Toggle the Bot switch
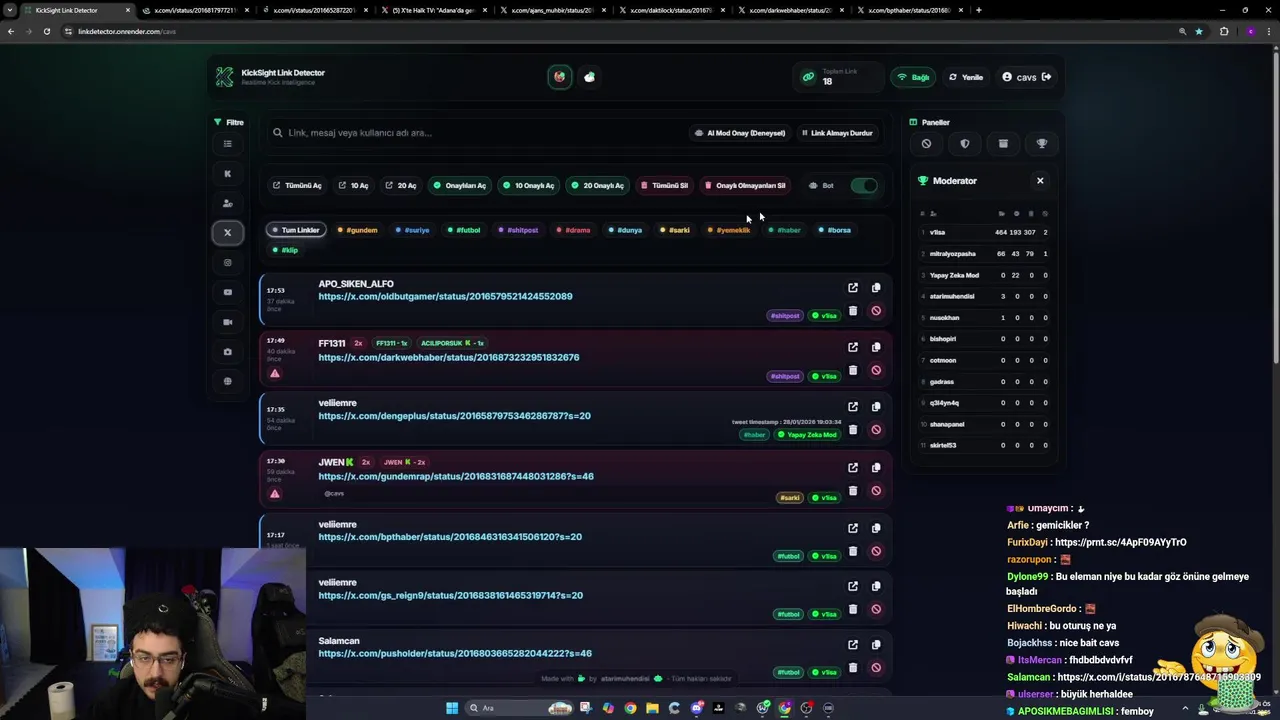The height and width of the screenshot is (720, 1280). click(x=864, y=186)
